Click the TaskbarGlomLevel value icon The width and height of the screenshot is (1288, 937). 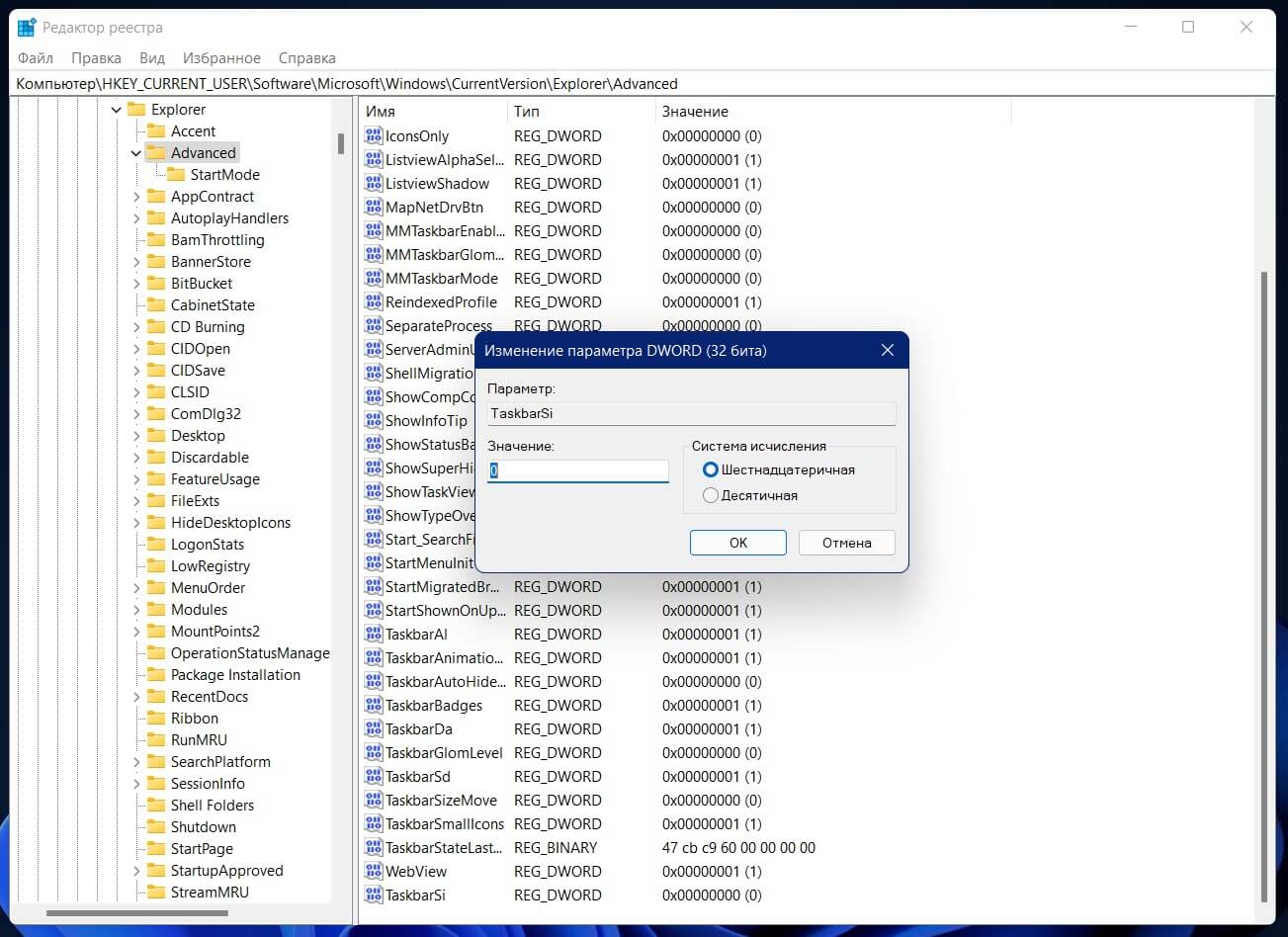click(374, 752)
